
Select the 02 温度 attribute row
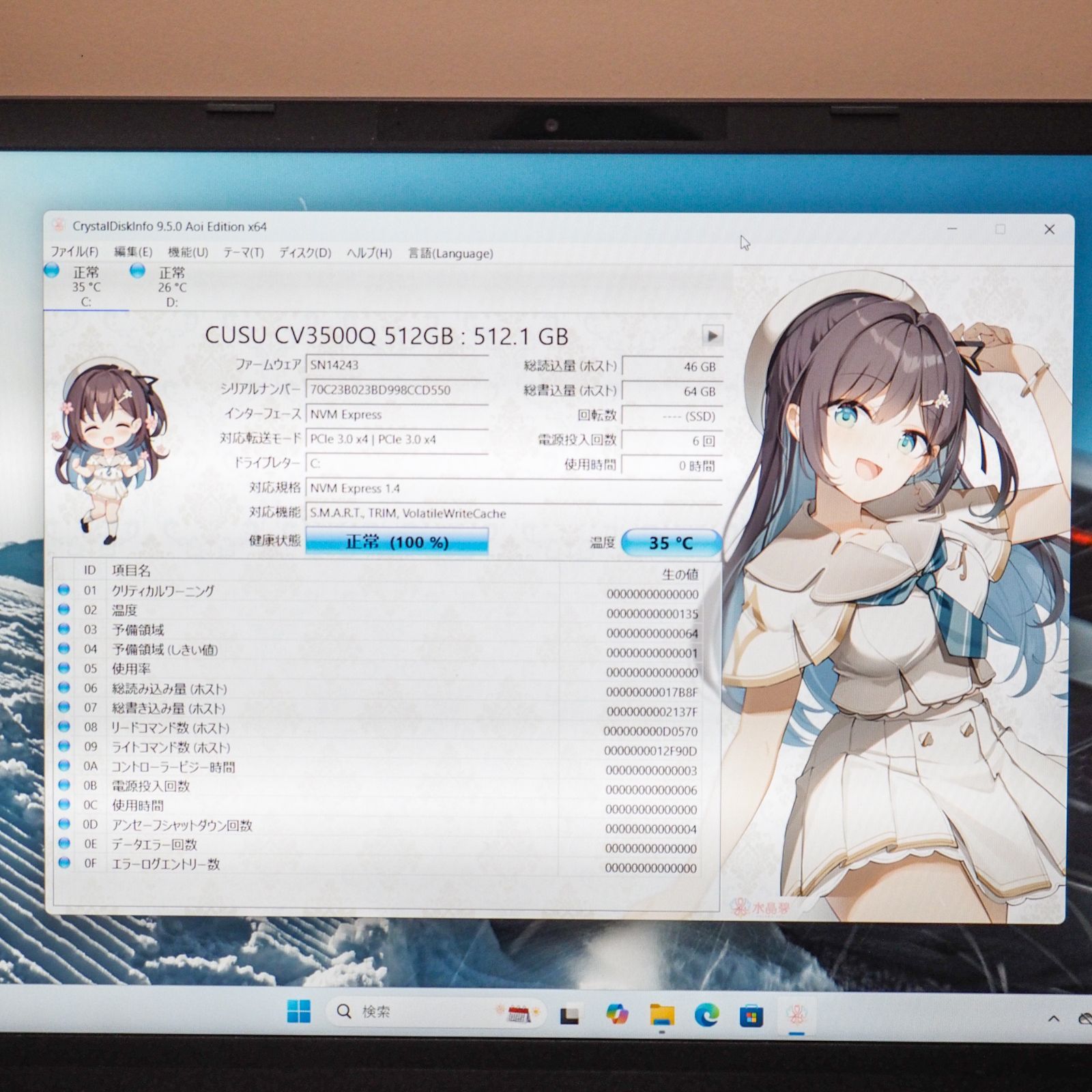pos(377,611)
